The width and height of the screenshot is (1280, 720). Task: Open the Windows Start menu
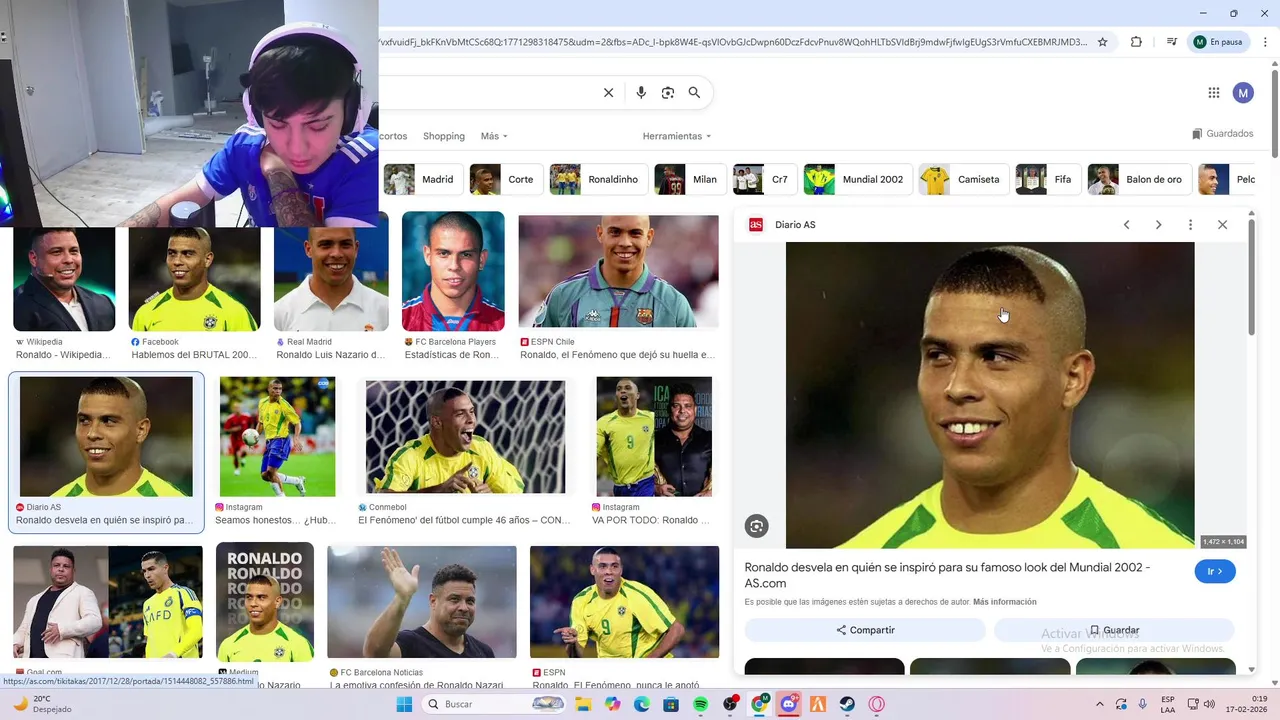(404, 704)
